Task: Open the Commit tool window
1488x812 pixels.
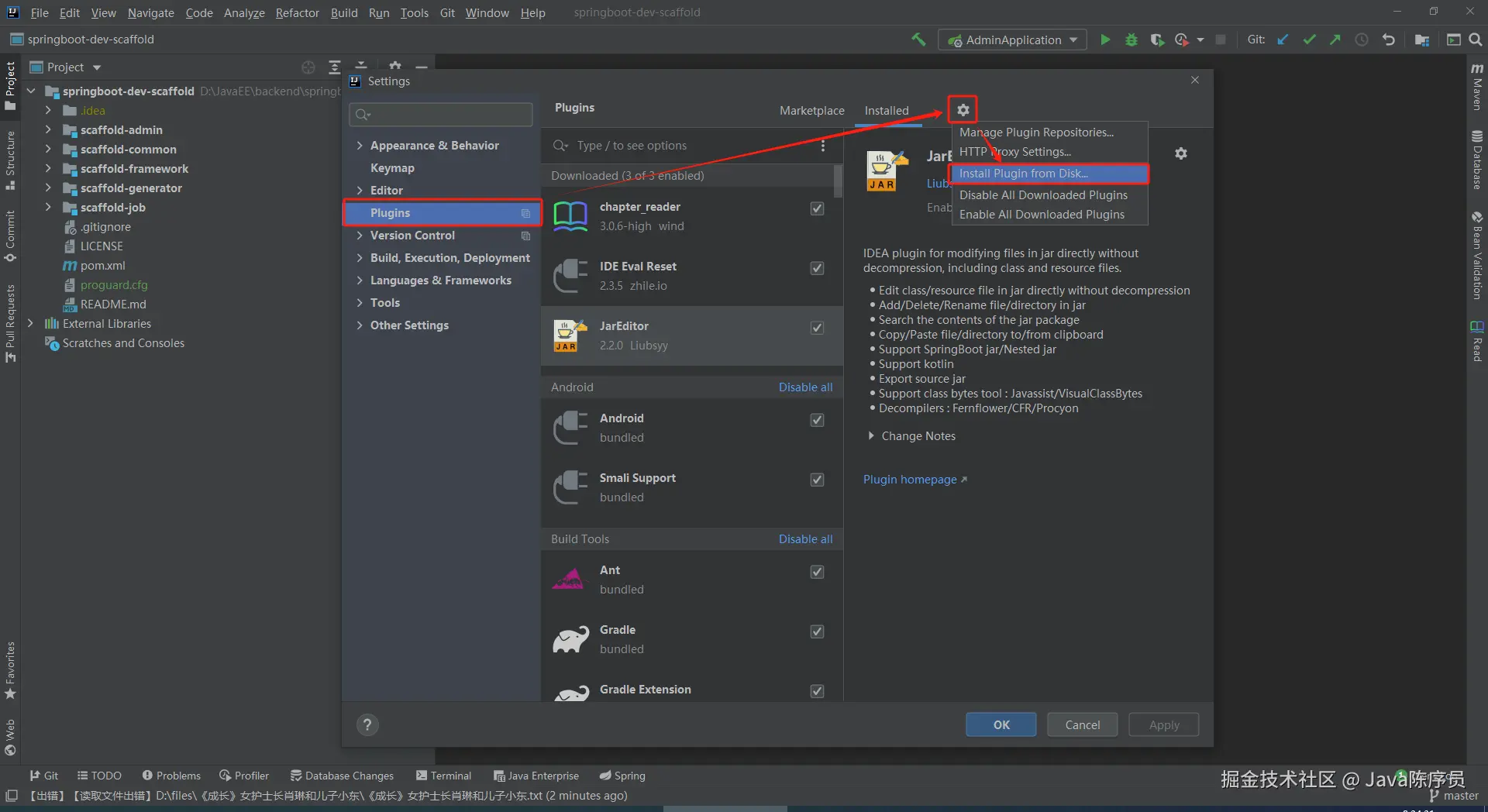Action: [10, 236]
